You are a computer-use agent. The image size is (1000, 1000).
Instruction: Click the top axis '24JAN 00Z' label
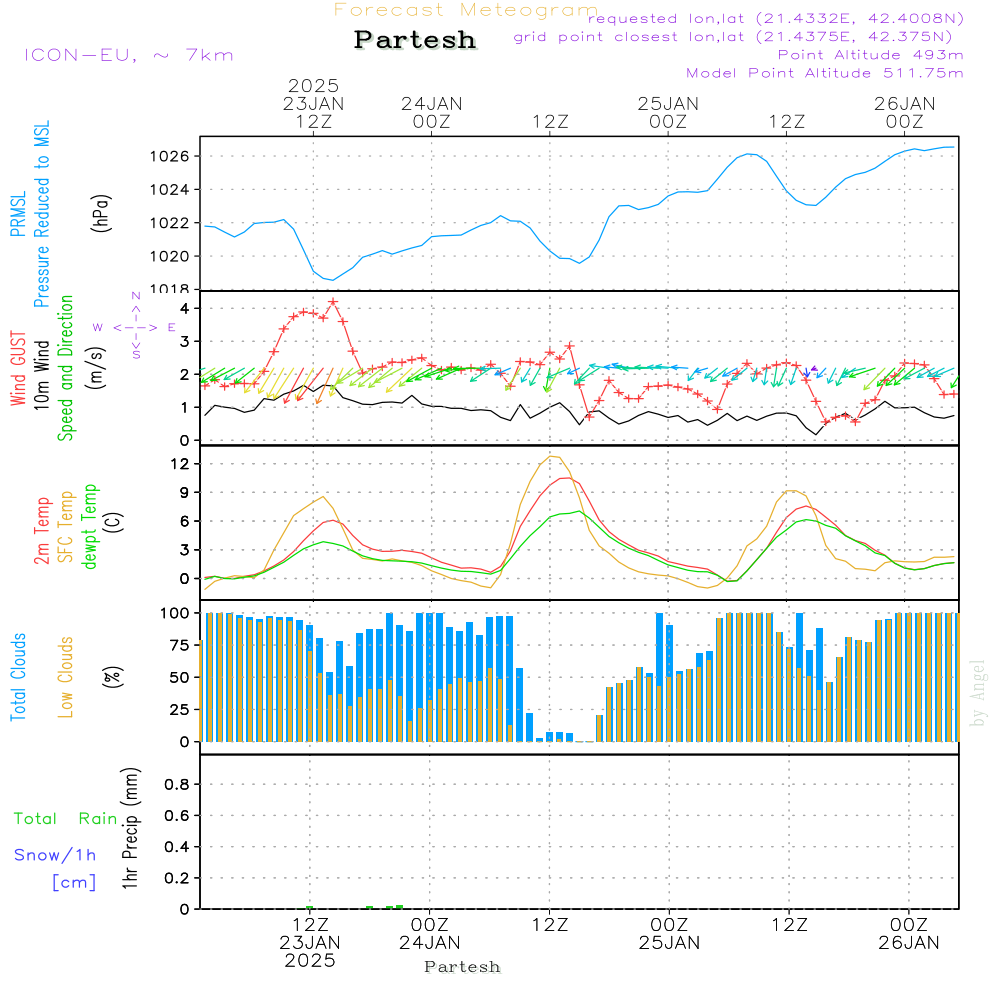coord(432,112)
